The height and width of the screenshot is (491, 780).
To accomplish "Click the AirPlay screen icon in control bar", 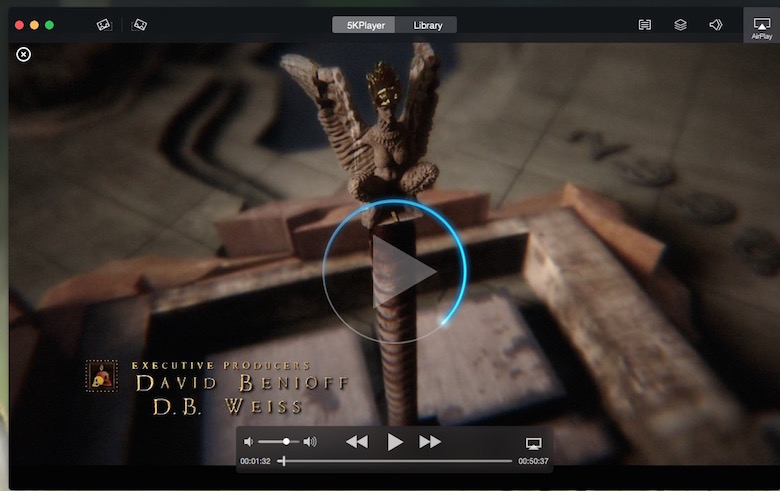I will click(533, 443).
